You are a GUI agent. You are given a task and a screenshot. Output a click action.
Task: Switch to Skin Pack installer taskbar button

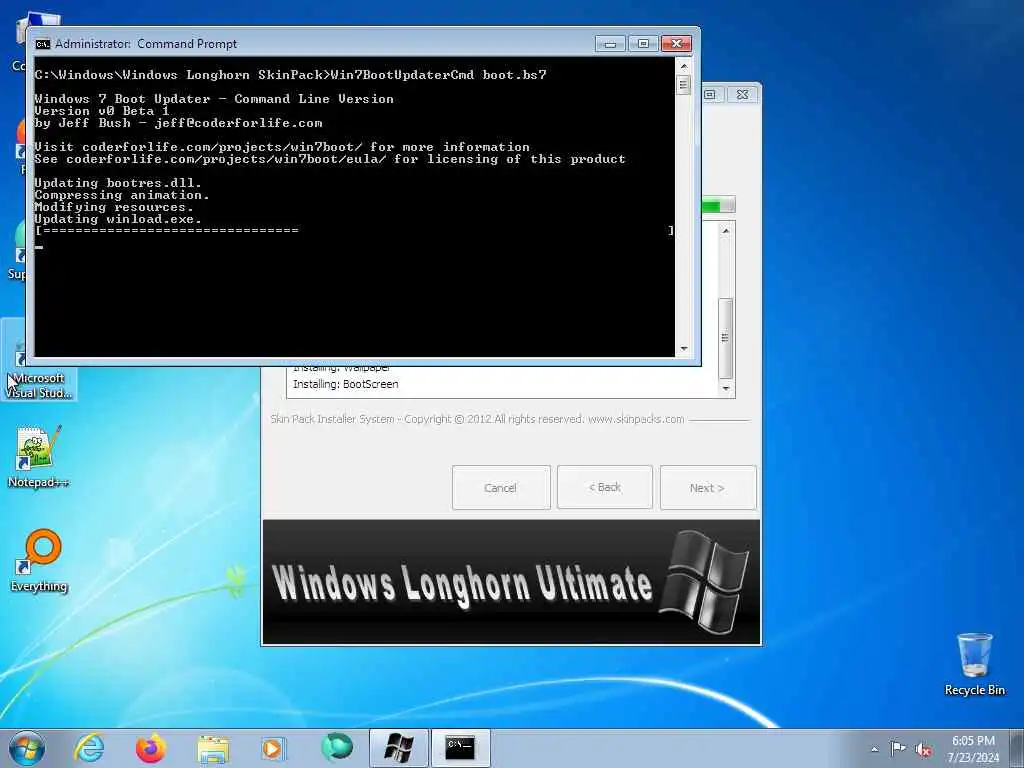pos(398,748)
